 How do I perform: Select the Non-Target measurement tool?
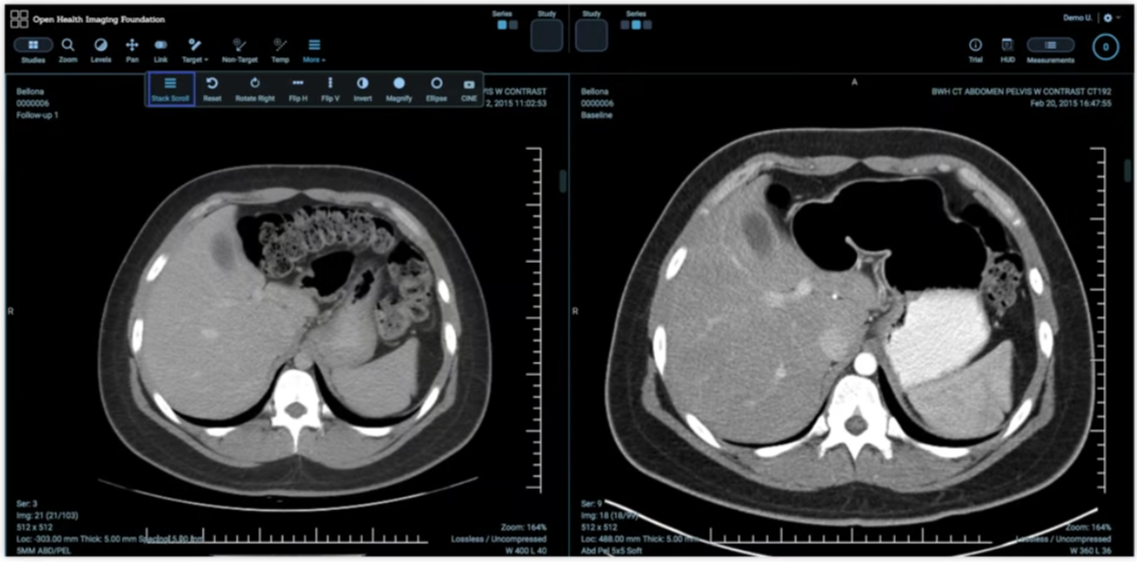point(240,50)
